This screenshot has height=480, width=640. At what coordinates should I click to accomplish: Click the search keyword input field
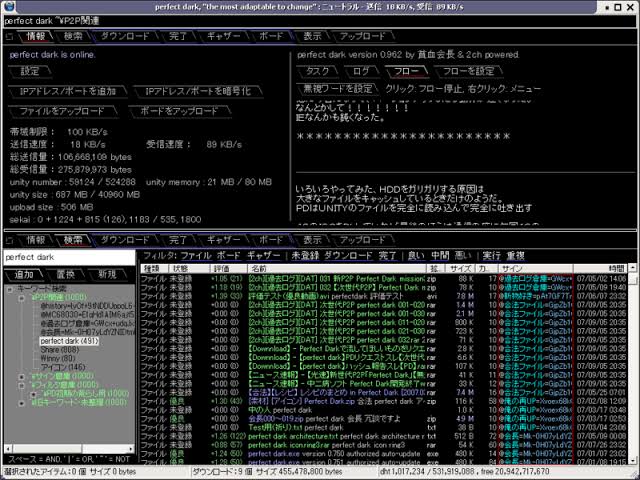[69, 258]
